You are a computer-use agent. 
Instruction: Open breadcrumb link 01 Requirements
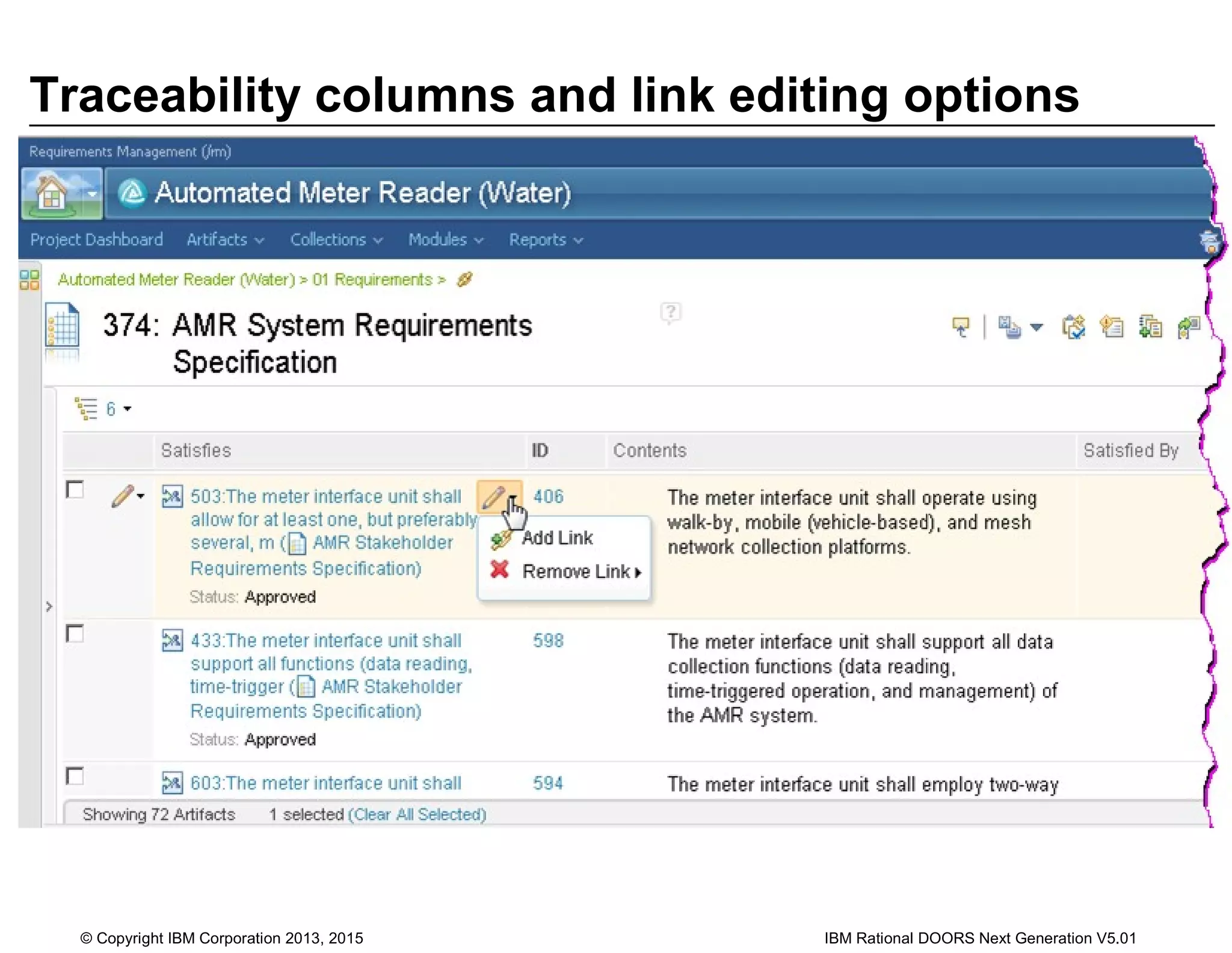click(x=372, y=280)
